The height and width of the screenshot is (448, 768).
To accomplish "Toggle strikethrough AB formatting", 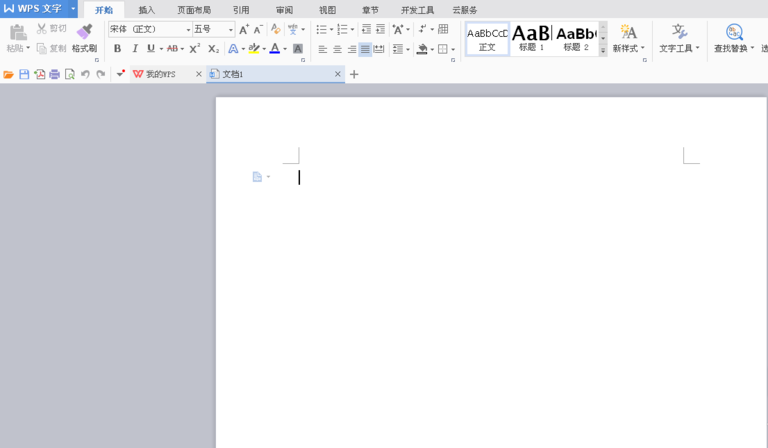I will click(172, 48).
